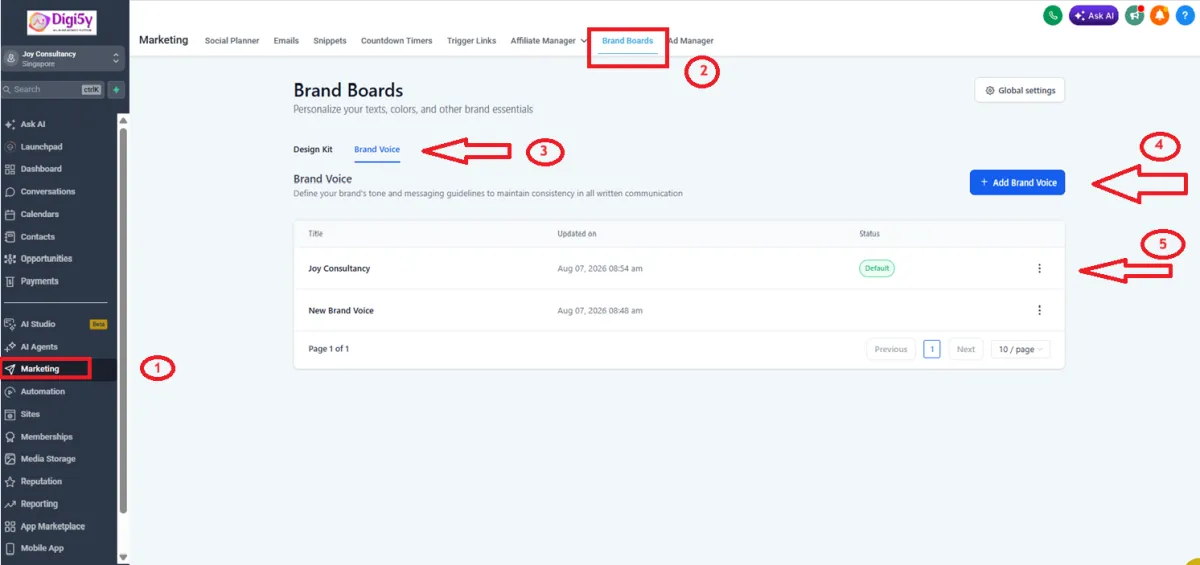Open the 10 / page size dropdown
The image size is (1200, 565).
[x=1021, y=349]
